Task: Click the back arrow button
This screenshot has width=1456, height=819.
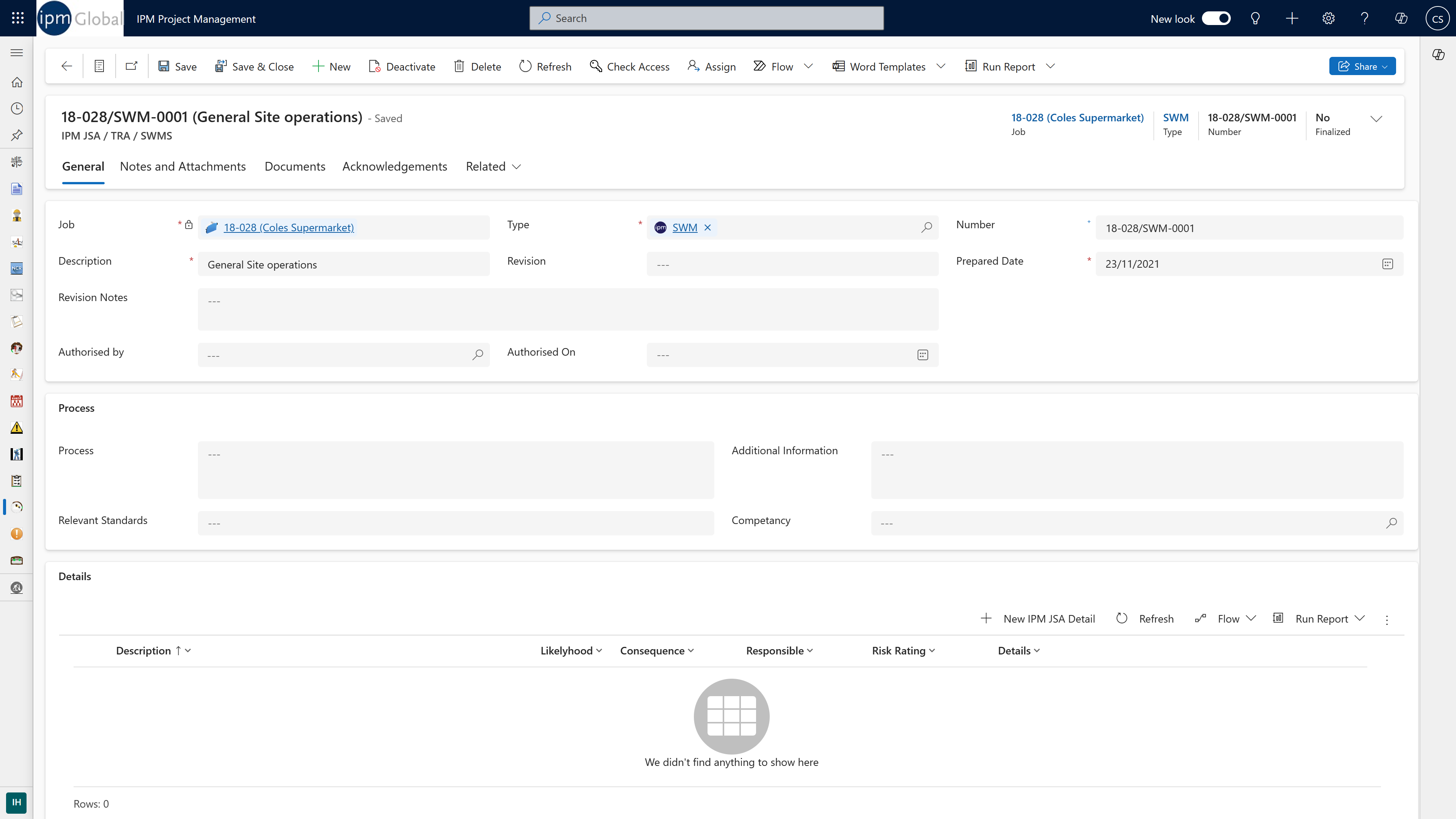Action: [67, 66]
